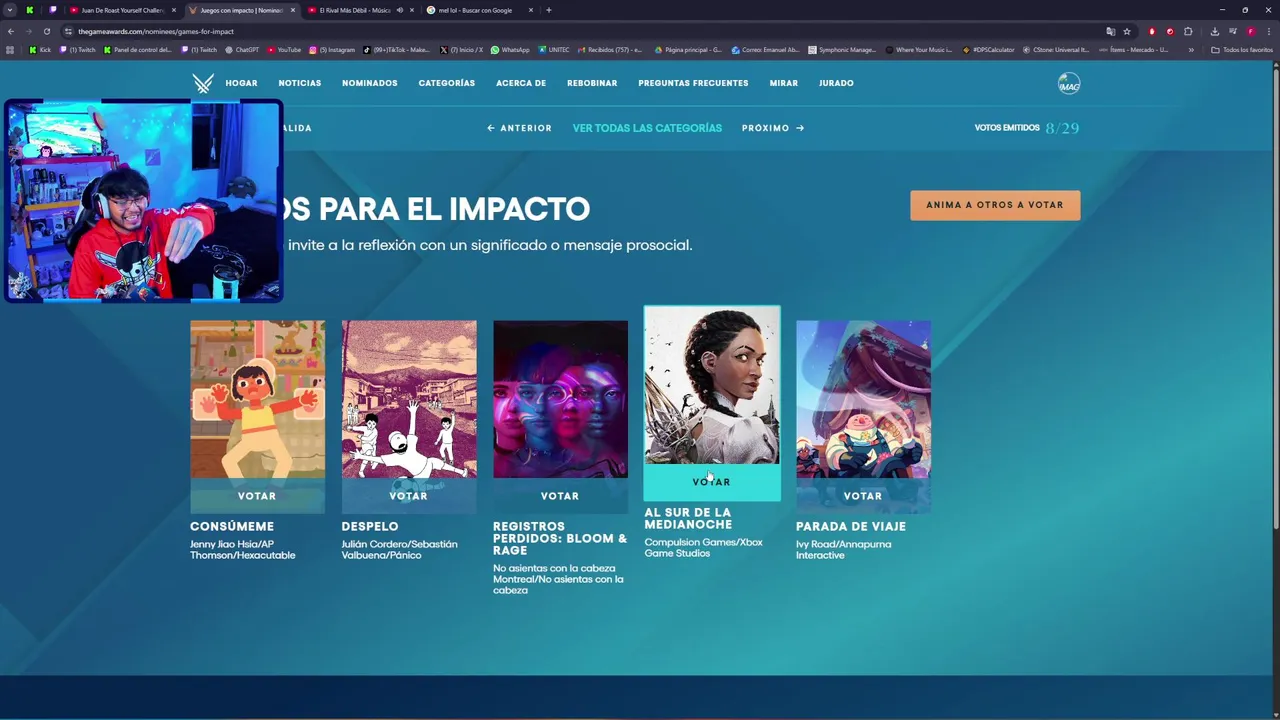Image resolution: width=1280 pixels, height=720 pixels.
Task: Open the Kick bookmark
Action: [x=40, y=50]
